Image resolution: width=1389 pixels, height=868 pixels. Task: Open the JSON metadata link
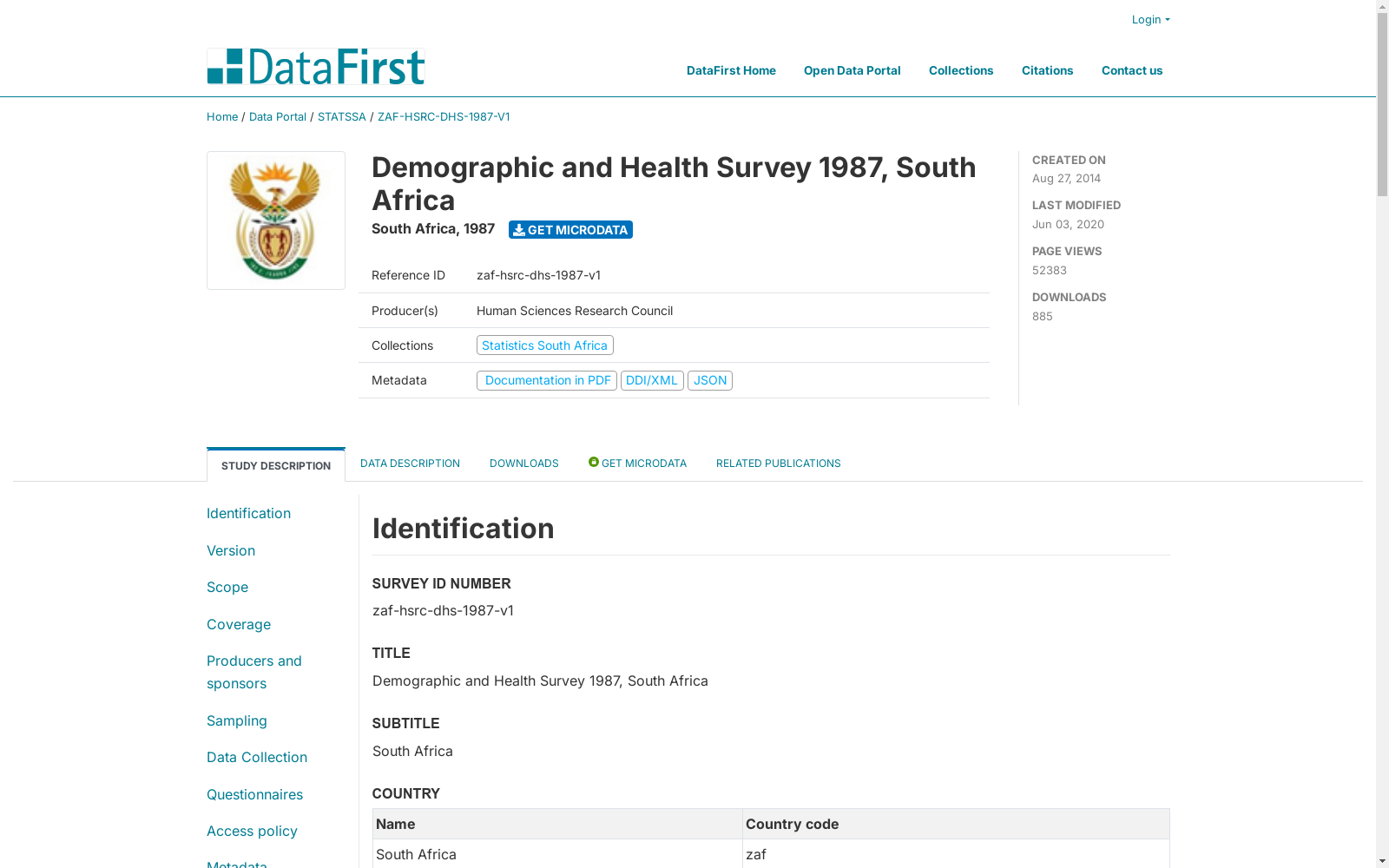[x=710, y=380]
